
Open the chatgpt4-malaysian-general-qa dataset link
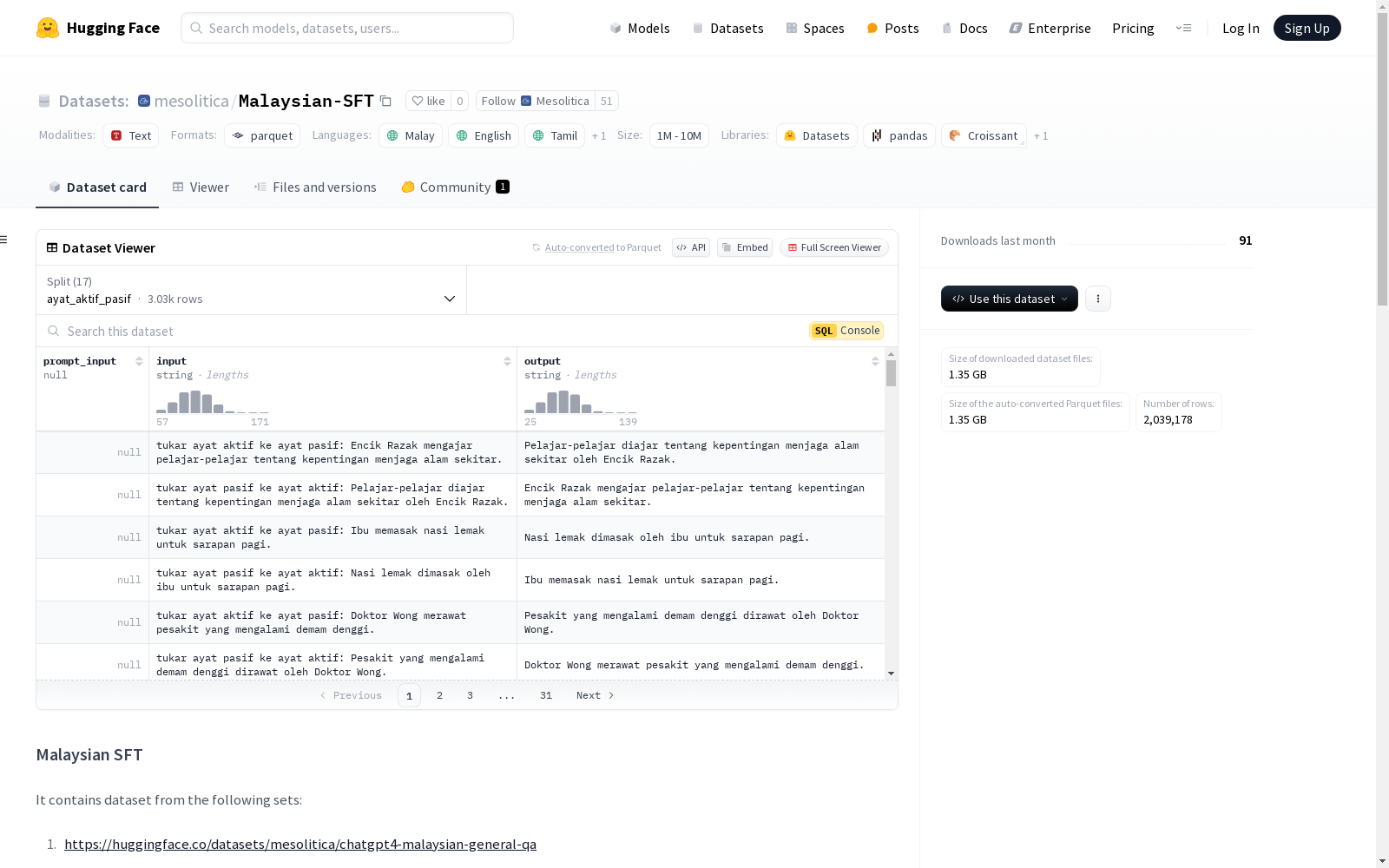pos(300,844)
